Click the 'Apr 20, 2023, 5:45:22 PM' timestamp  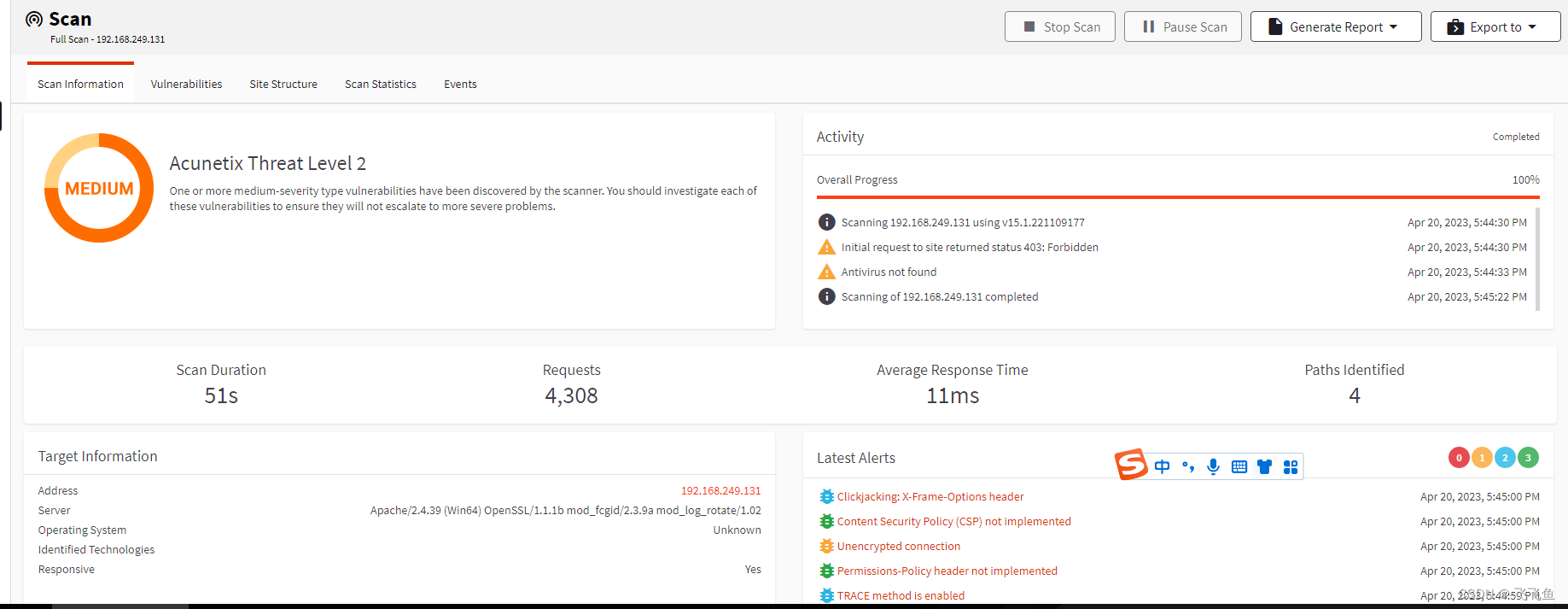1467,296
